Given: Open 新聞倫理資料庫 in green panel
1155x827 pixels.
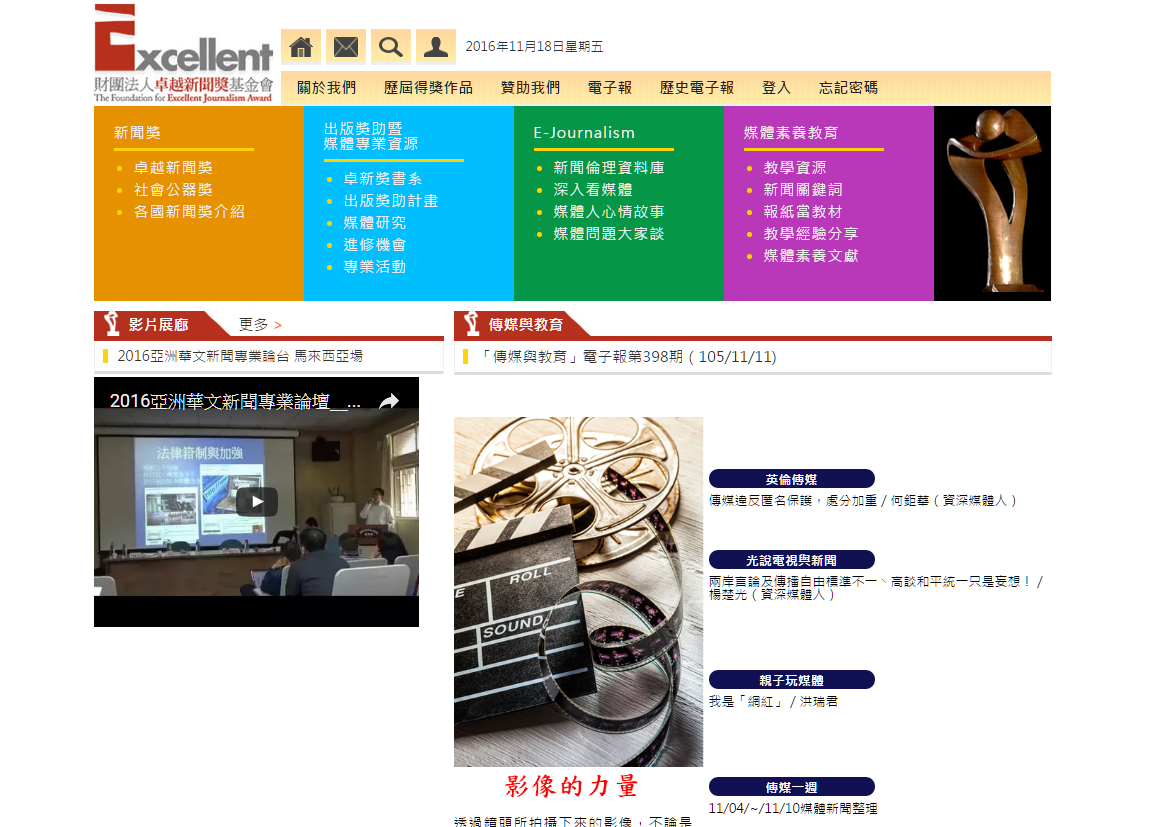Looking at the screenshot, I should click(x=609, y=168).
